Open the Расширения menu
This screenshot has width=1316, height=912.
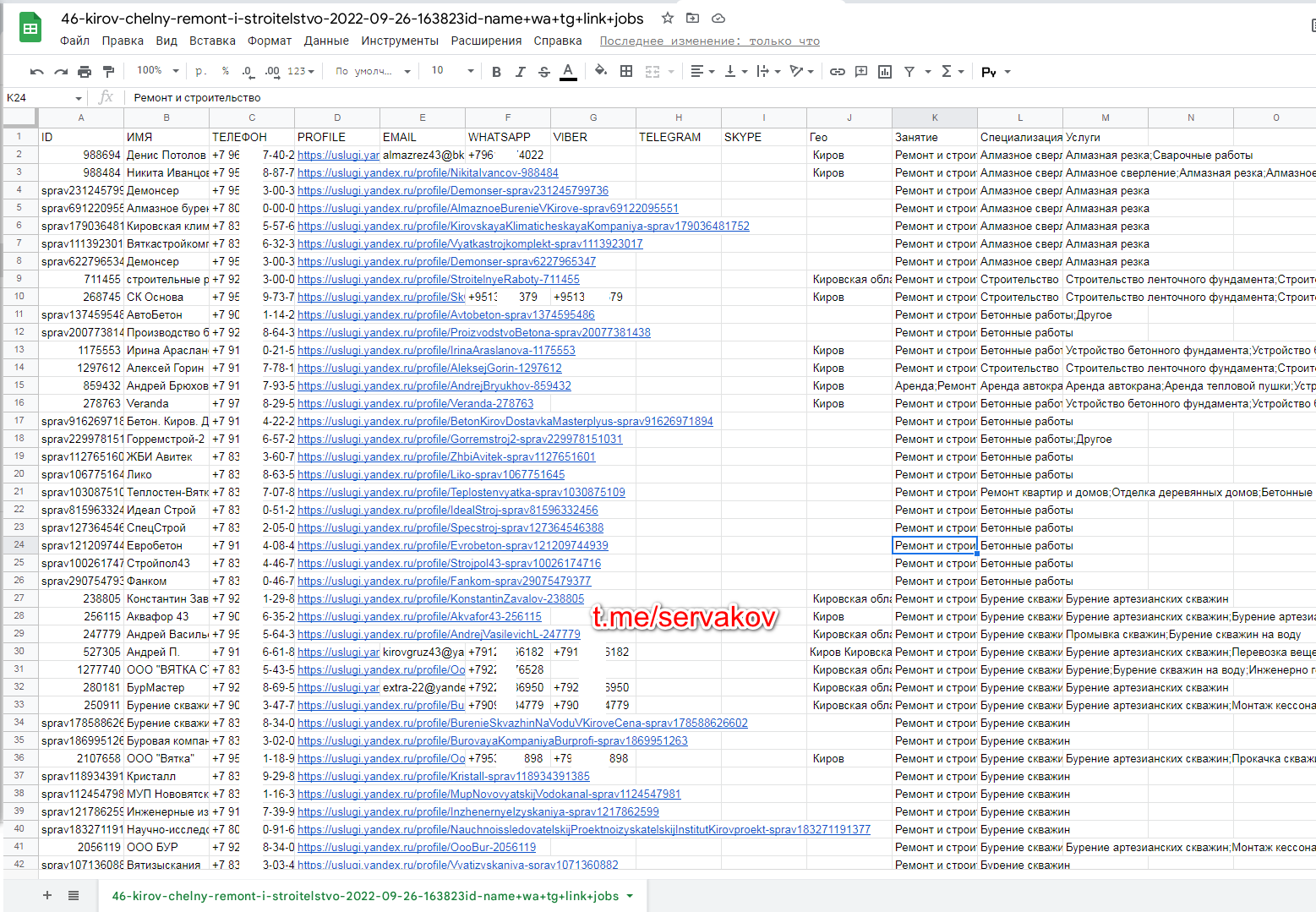486,41
